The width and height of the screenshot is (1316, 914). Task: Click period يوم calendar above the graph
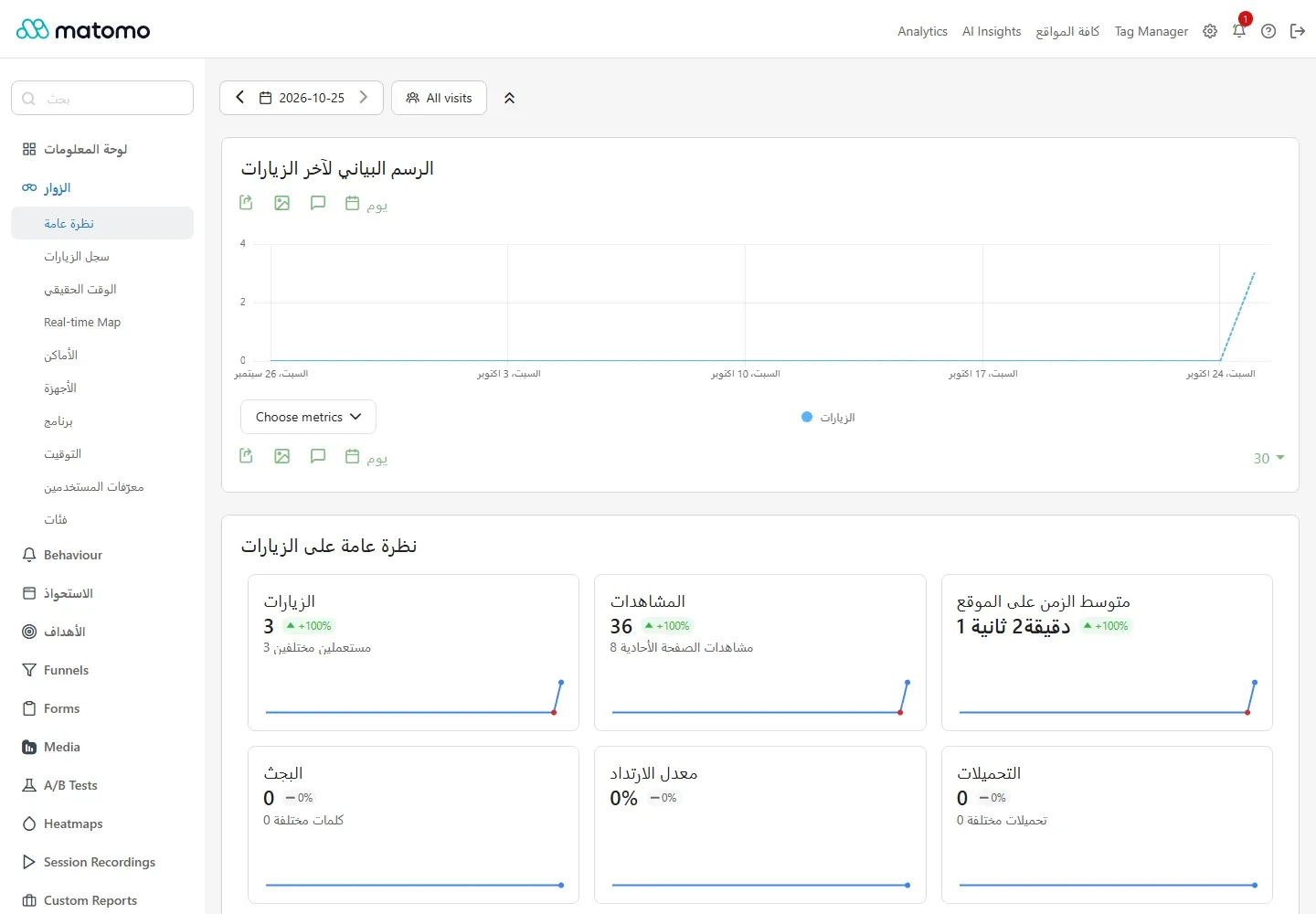tap(366, 204)
